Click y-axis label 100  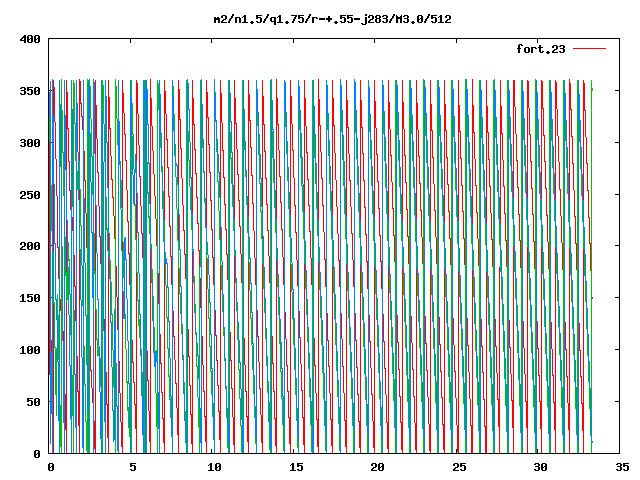click(30, 350)
